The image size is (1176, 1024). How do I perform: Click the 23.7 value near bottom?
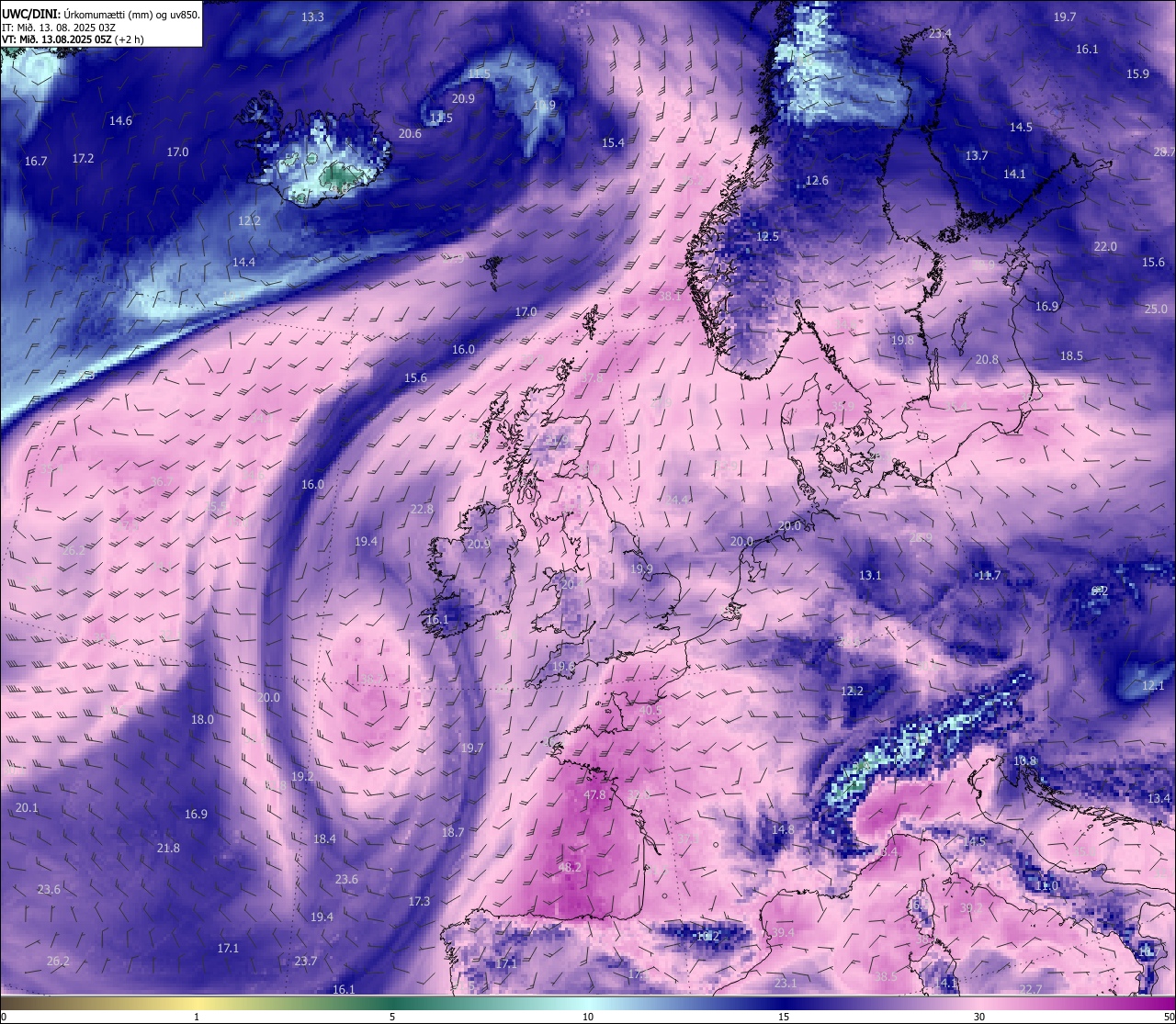coord(306,962)
